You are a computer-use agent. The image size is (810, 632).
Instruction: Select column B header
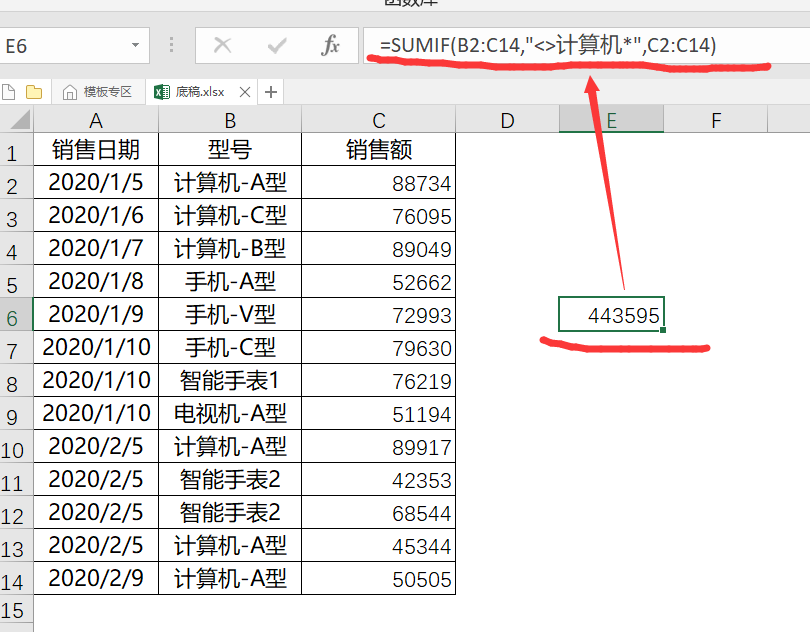tap(230, 120)
